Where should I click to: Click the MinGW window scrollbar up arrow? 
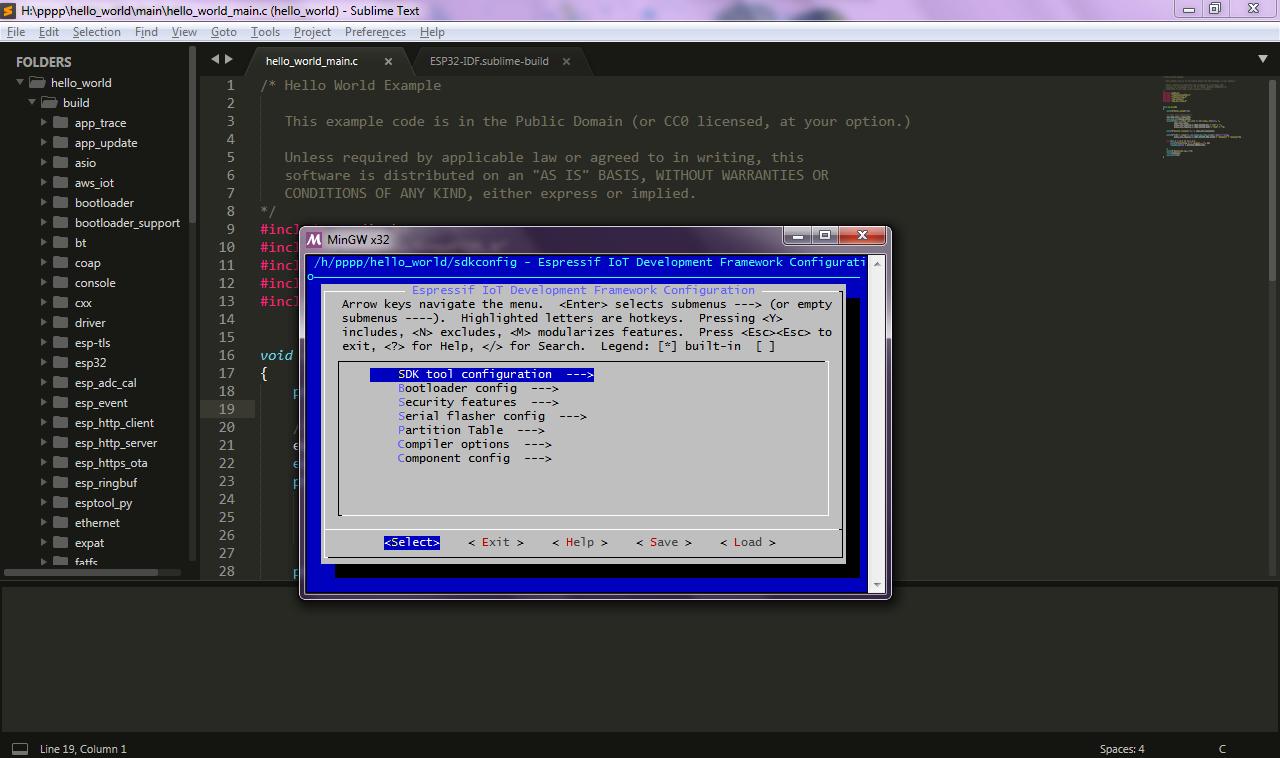click(878, 262)
